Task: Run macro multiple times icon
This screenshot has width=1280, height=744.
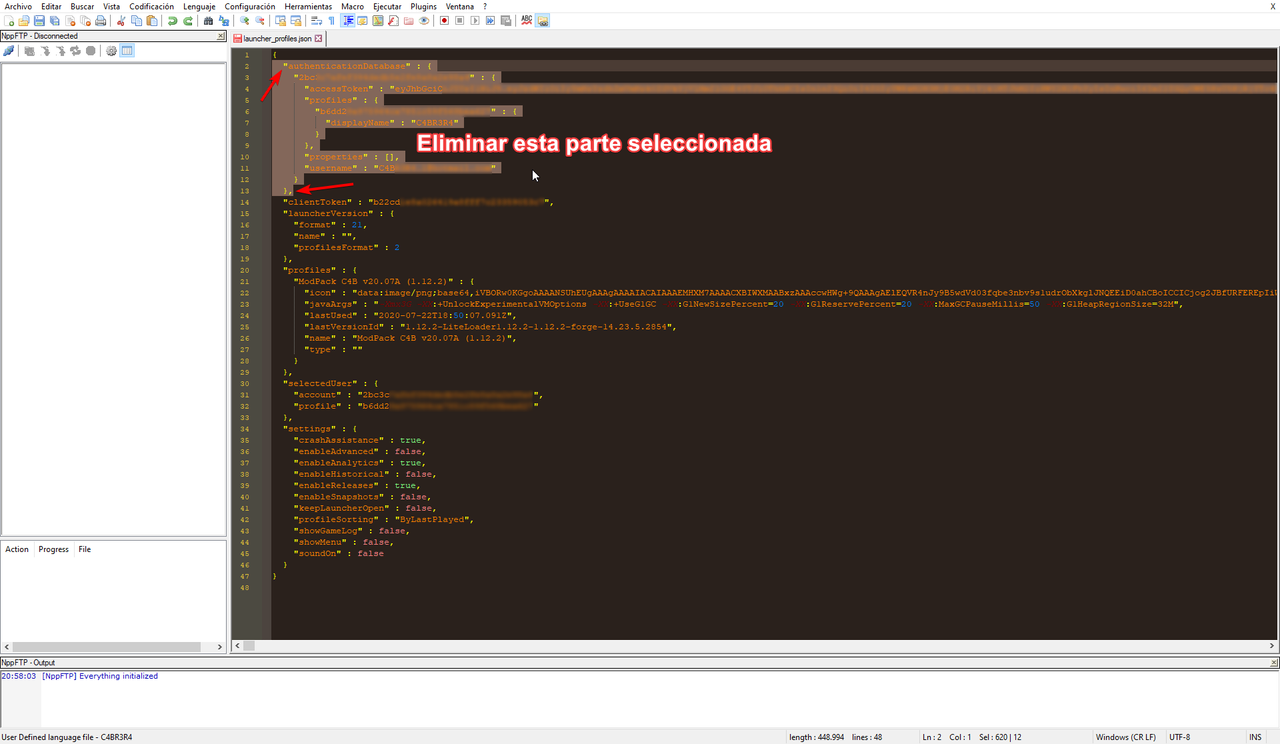Action: coord(490,20)
